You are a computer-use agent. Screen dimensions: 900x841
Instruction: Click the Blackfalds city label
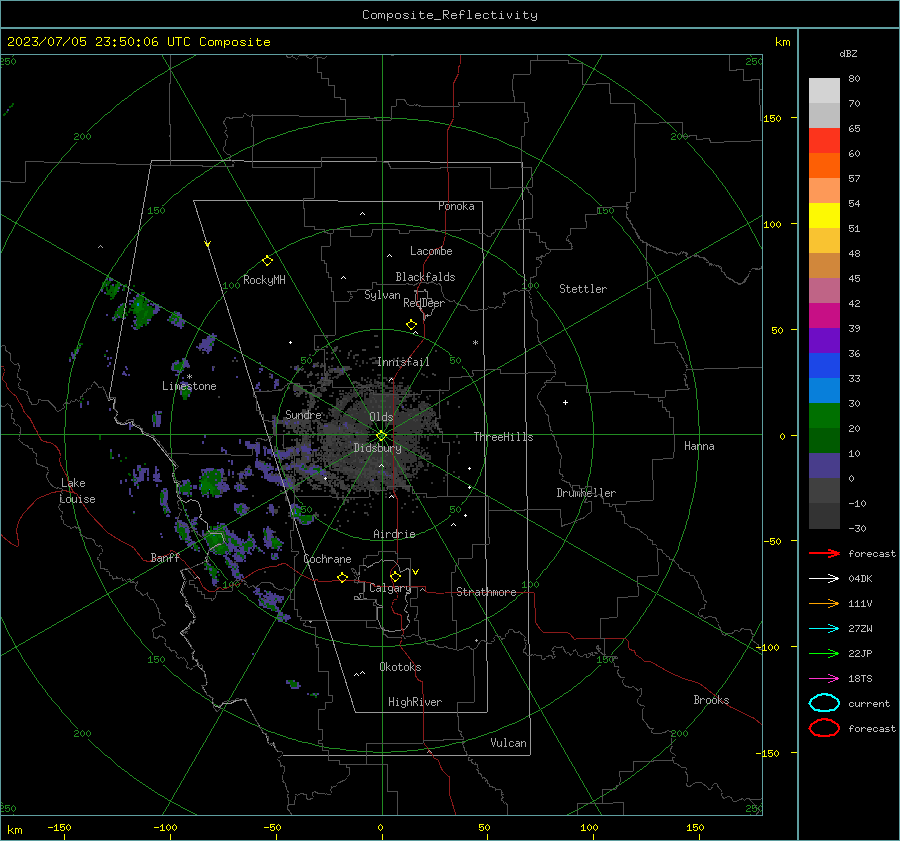coord(425,277)
